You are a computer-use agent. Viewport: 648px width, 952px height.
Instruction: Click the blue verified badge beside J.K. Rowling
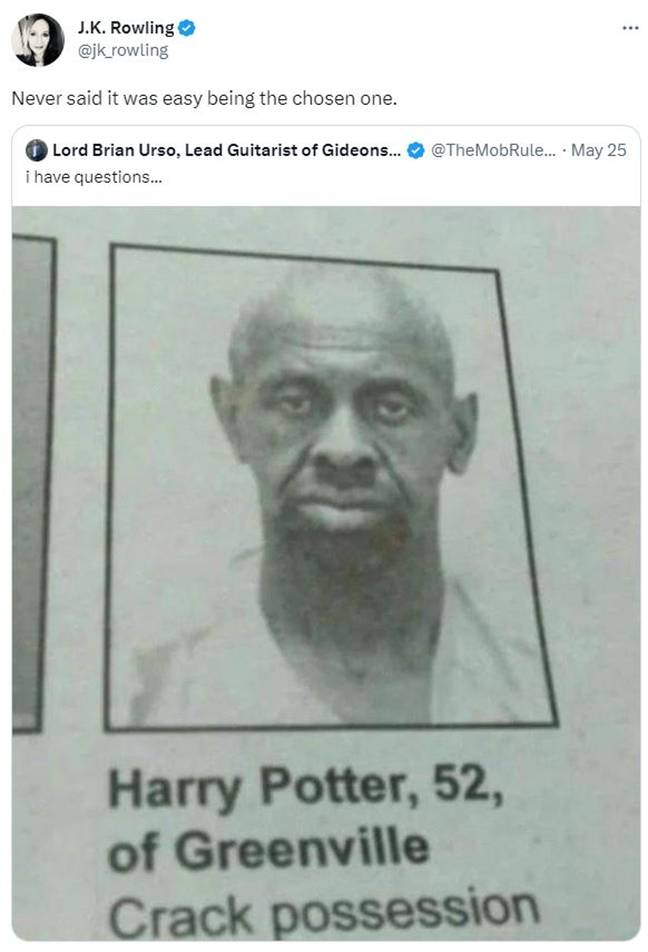(186, 28)
